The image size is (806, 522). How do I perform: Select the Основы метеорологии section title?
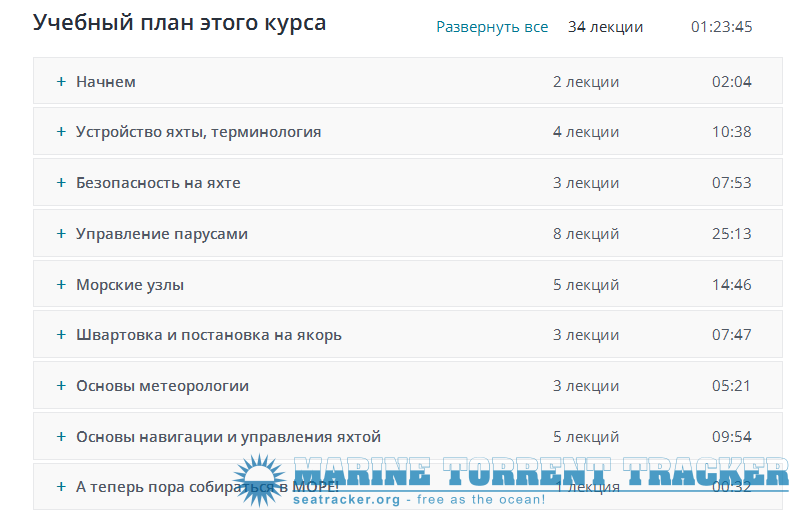click(162, 386)
